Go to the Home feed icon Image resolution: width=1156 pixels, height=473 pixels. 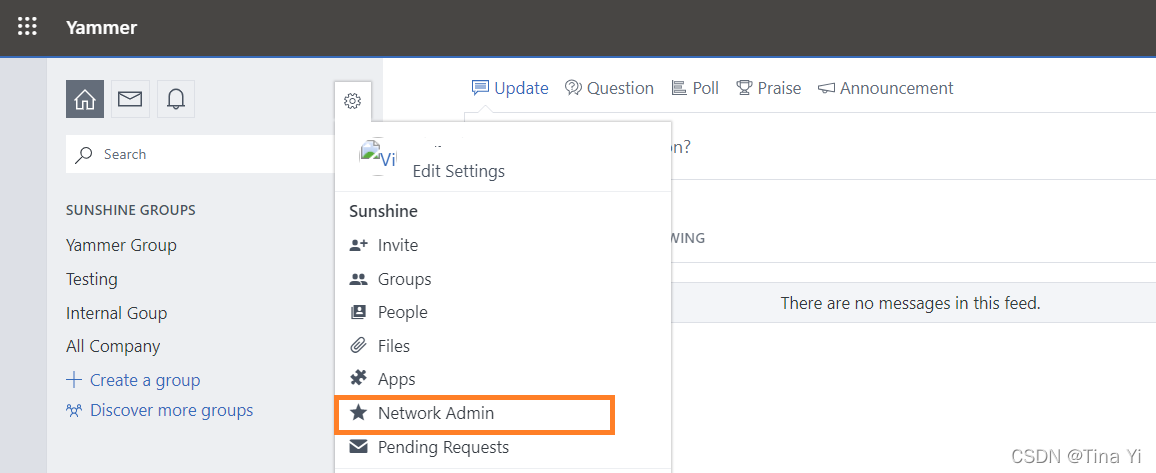[x=85, y=99]
